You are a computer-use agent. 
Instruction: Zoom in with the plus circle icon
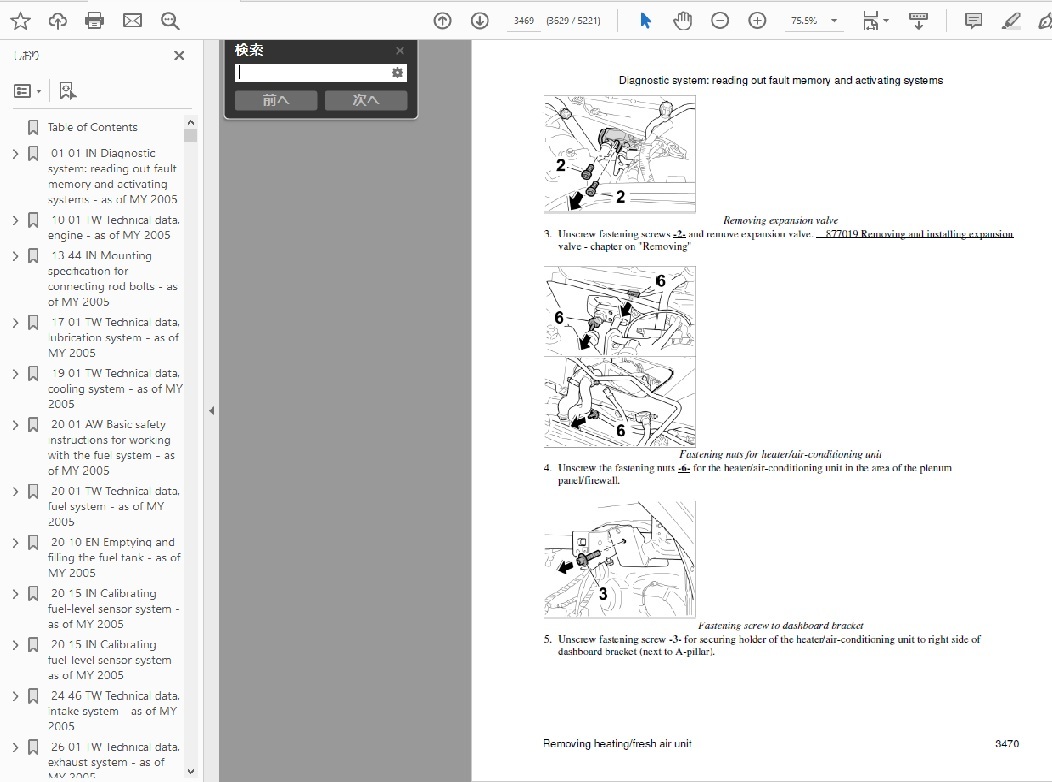(757, 21)
